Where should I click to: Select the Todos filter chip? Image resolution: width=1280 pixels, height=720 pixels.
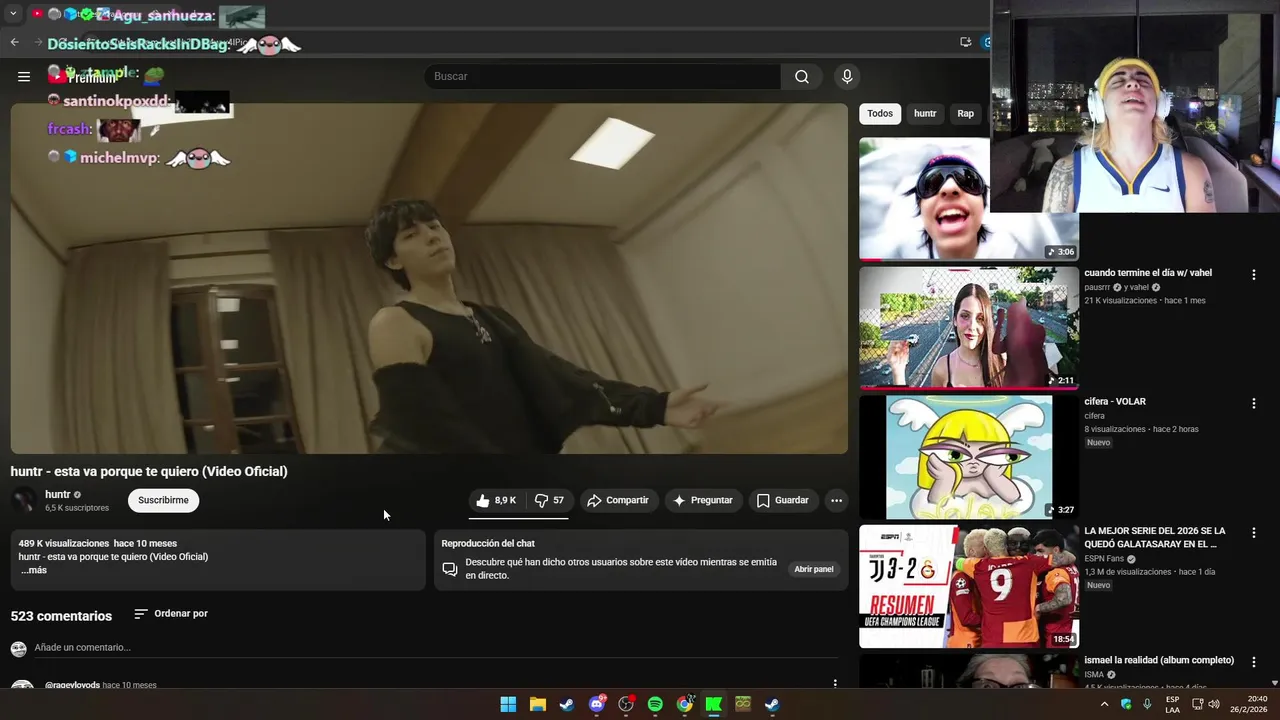pyautogui.click(x=880, y=113)
